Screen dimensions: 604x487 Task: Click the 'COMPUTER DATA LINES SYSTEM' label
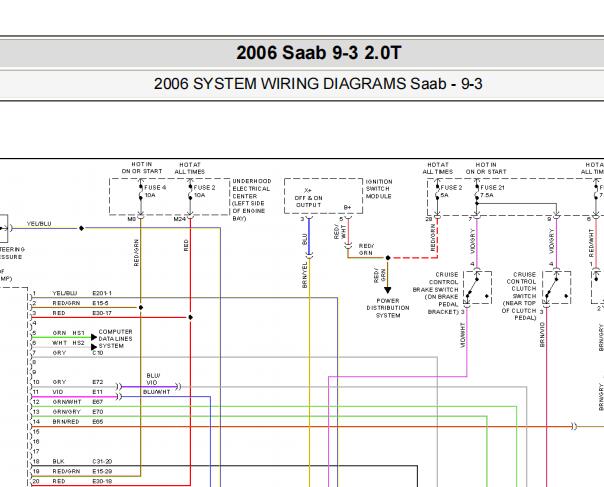[115, 339]
